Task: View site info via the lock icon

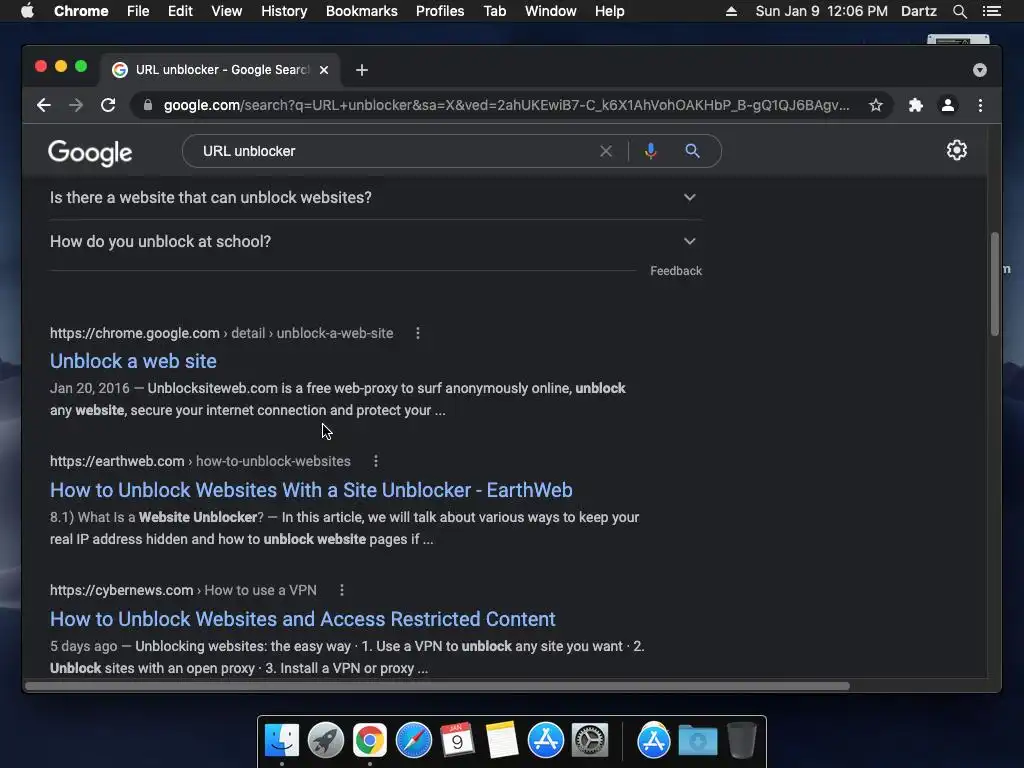Action: pyautogui.click(x=148, y=105)
